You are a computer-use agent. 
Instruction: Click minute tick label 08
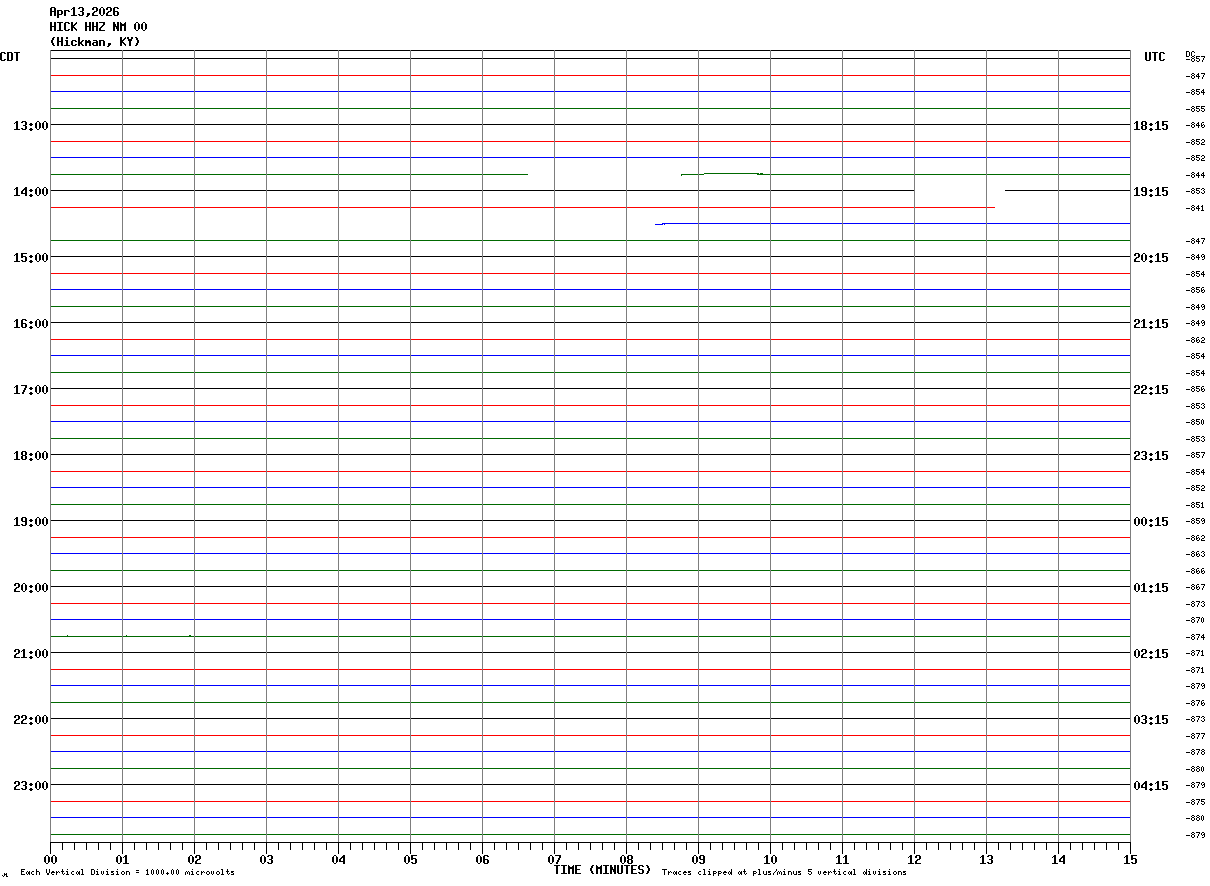(x=626, y=859)
